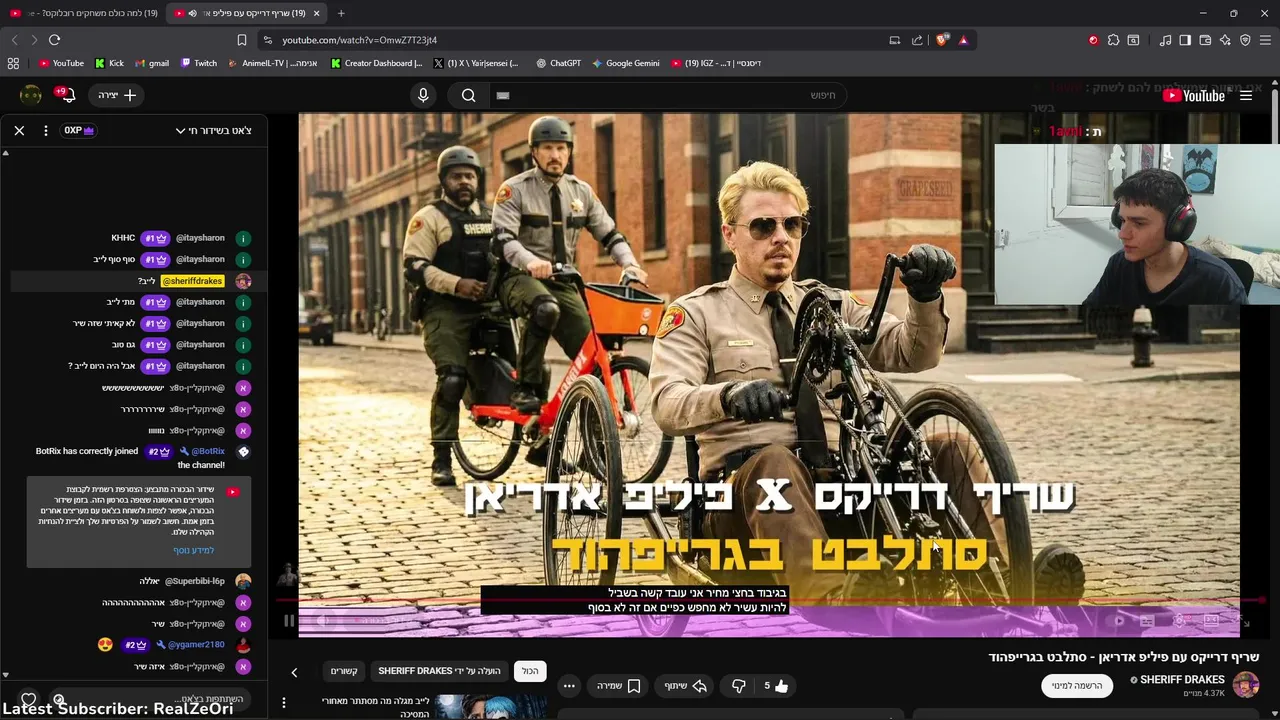
Task: Open the YouTube guide hamburger menu
Action: tap(1246, 95)
